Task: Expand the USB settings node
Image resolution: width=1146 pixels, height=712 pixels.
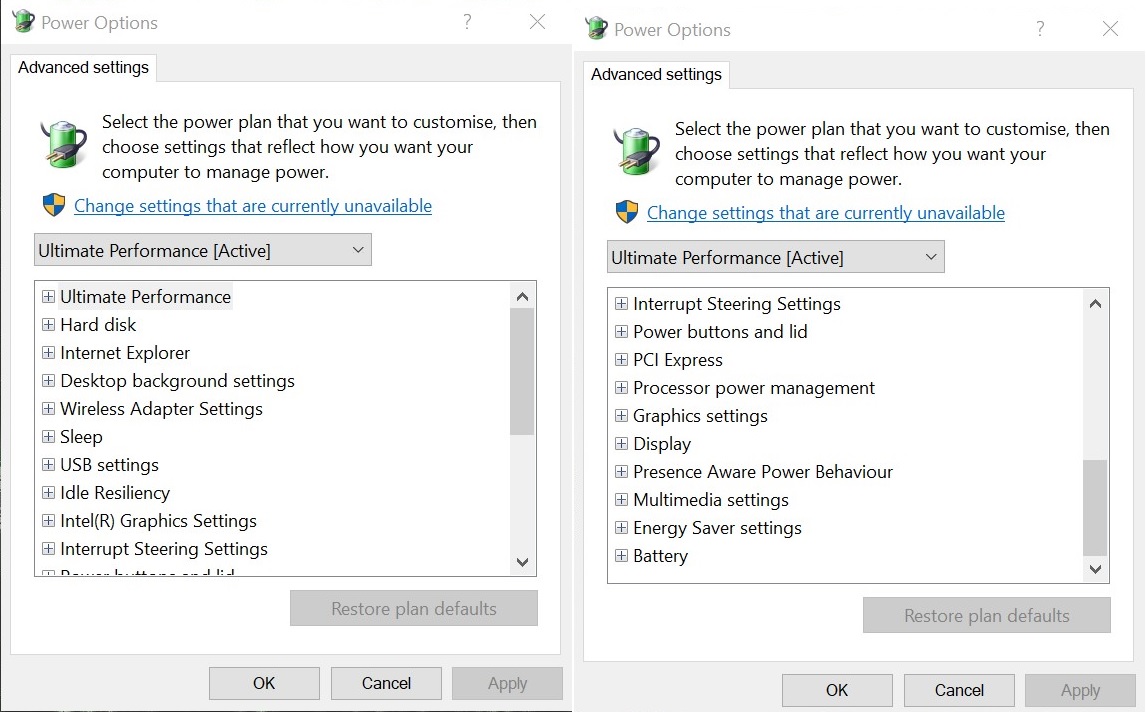Action: 48,465
